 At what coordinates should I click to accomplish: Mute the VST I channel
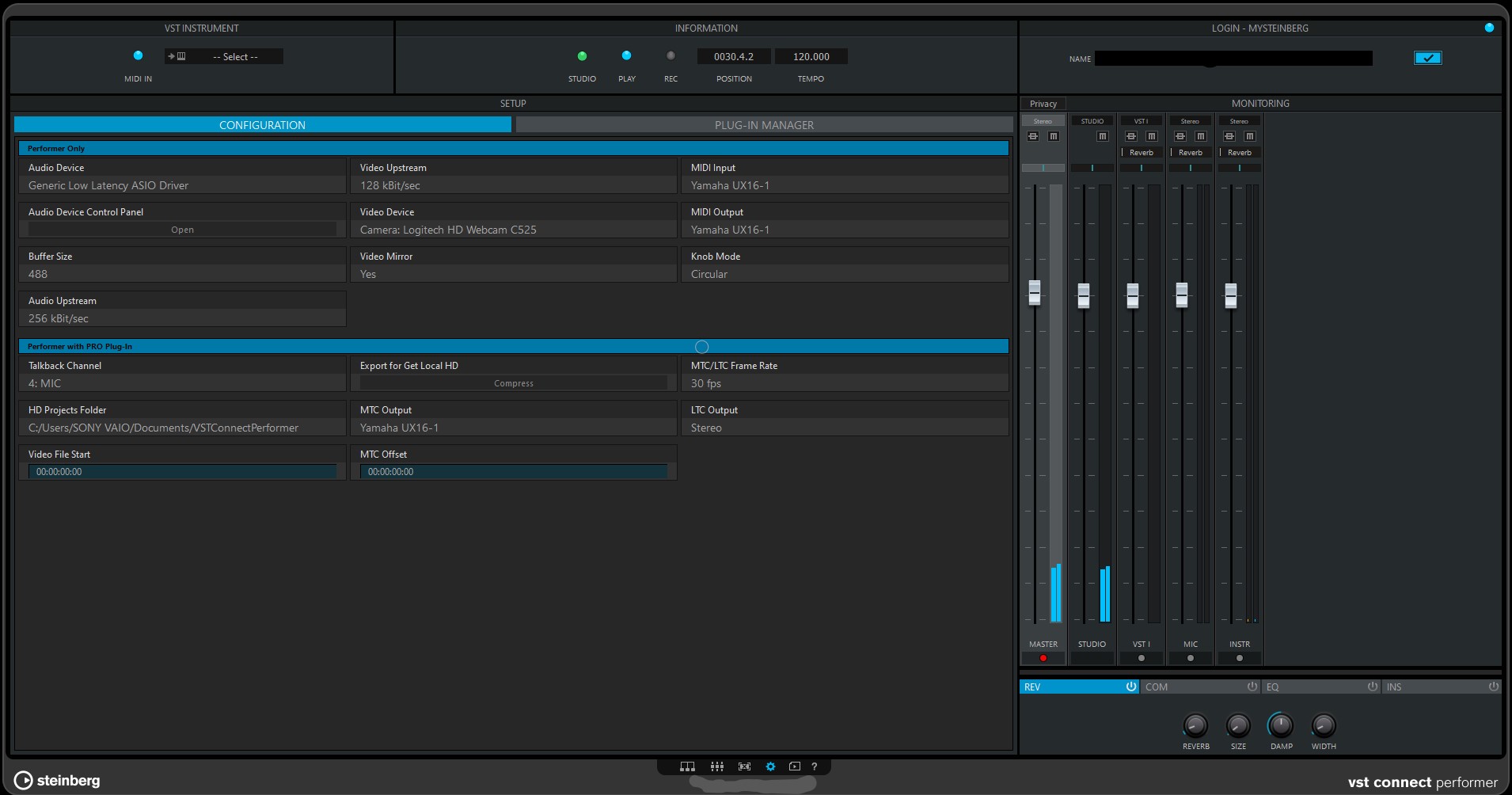pos(1152,136)
